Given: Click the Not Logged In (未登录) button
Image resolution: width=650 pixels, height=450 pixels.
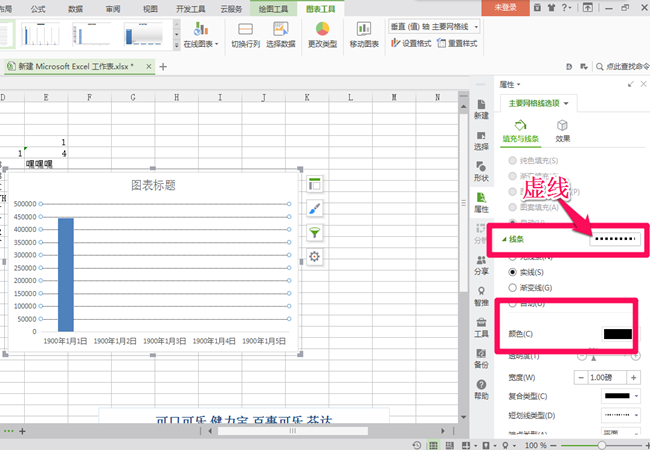Looking at the screenshot, I should point(505,7).
